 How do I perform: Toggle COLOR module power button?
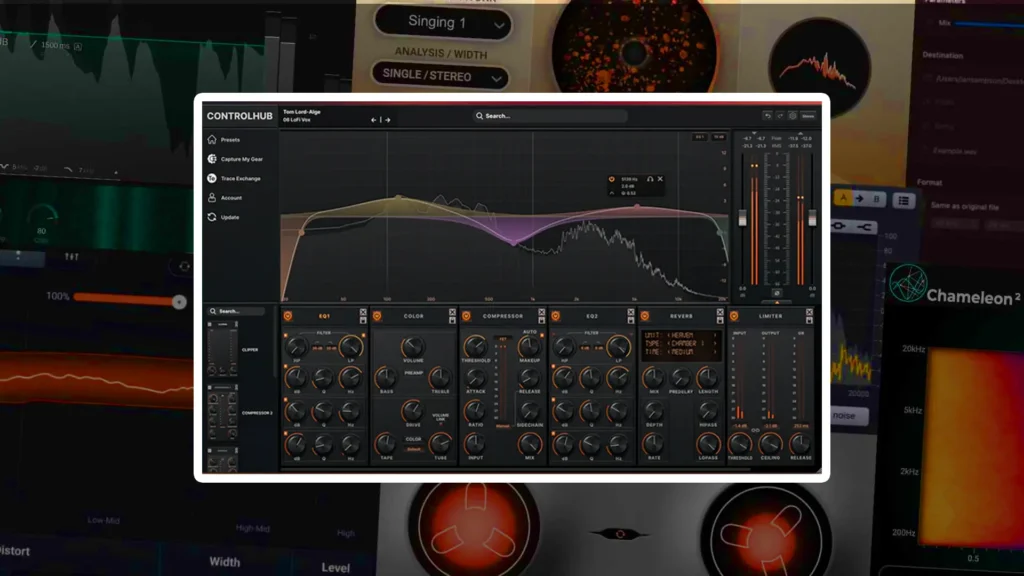pos(377,316)
